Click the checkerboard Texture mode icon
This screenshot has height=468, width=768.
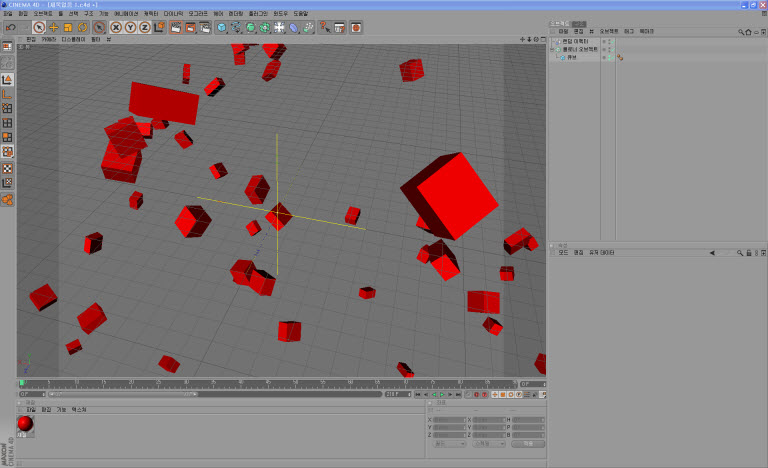tap(7, 169)
